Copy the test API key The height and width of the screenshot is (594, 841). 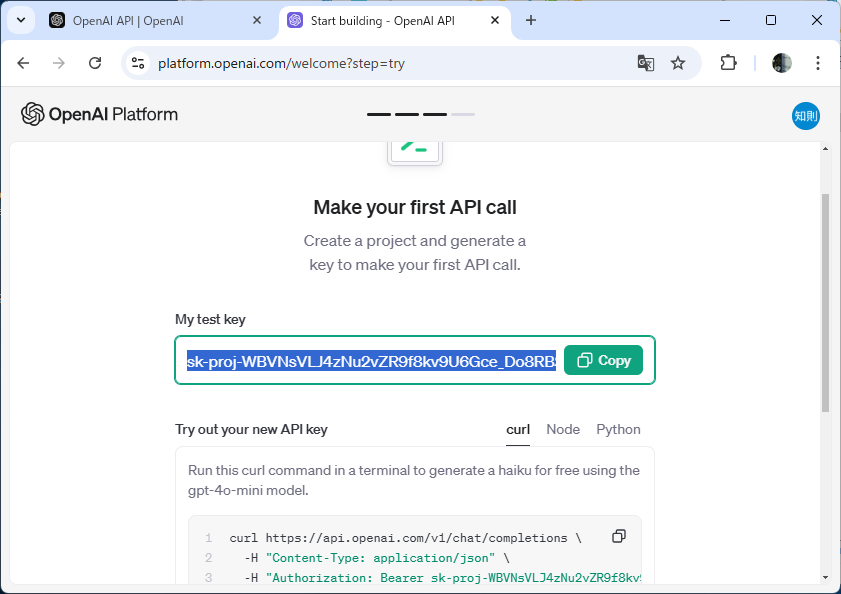603,360
